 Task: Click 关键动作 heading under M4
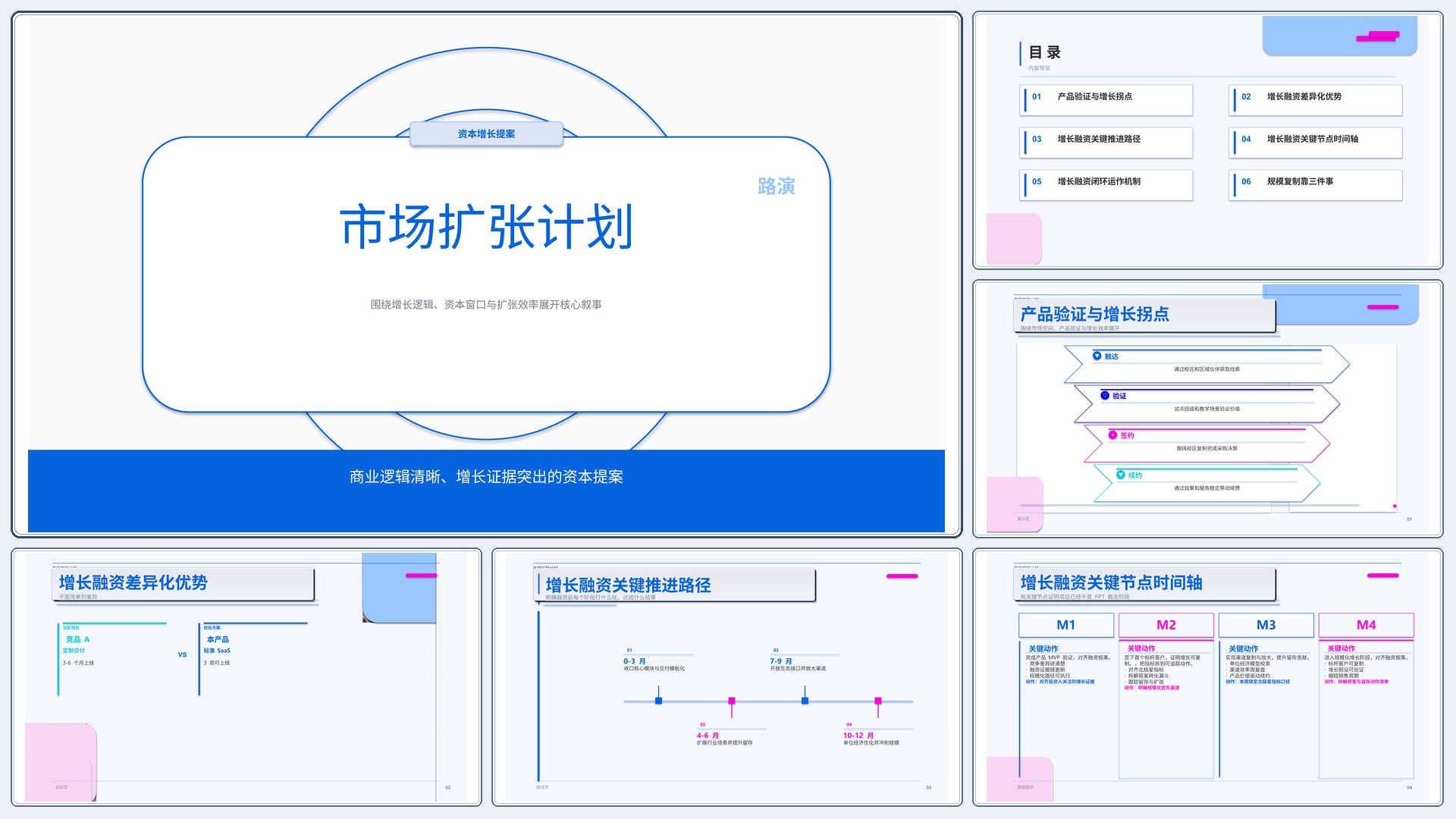(1341, 648)
